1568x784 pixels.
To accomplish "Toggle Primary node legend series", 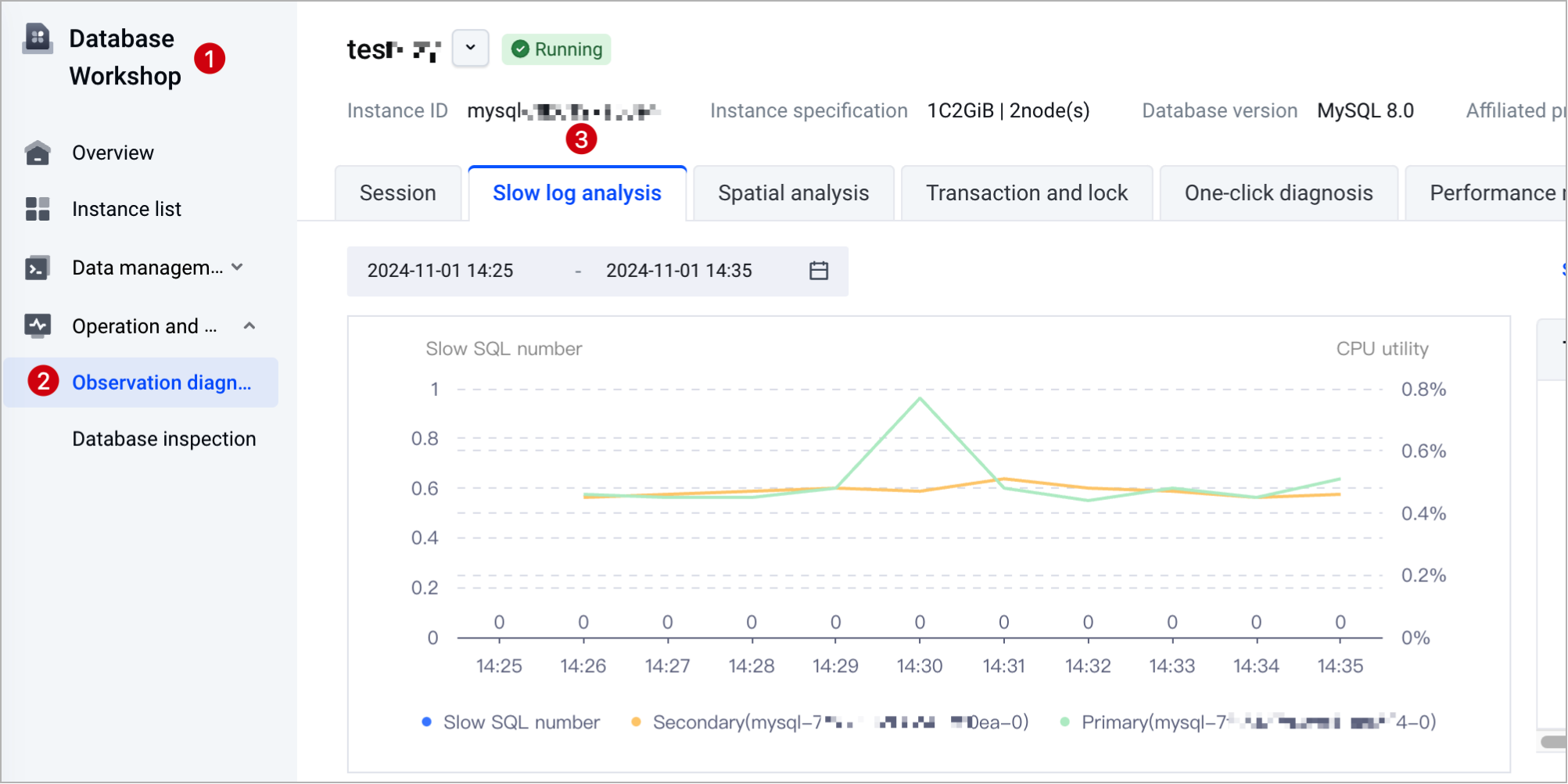I will pyautogui.click(x=1248, y=722).
